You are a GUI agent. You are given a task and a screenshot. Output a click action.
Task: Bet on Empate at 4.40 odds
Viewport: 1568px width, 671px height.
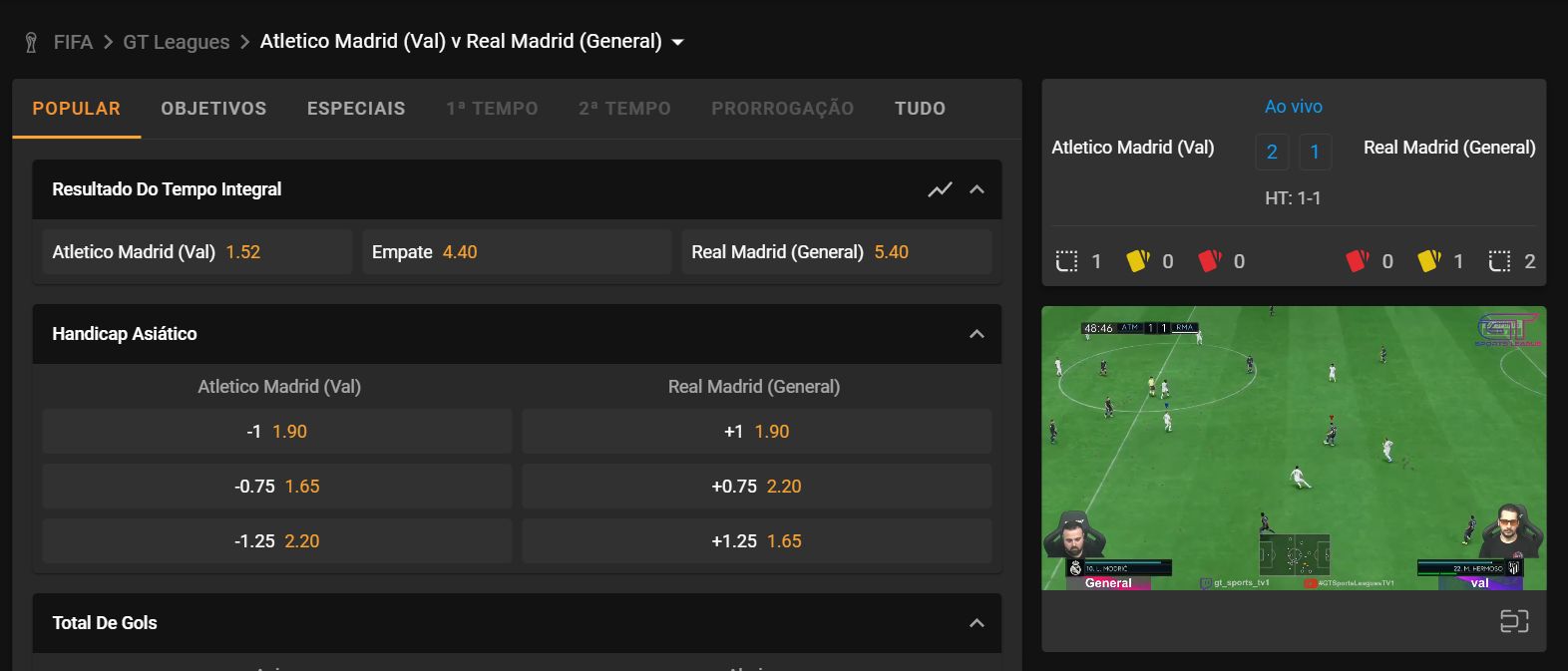[x=516, y=251]
